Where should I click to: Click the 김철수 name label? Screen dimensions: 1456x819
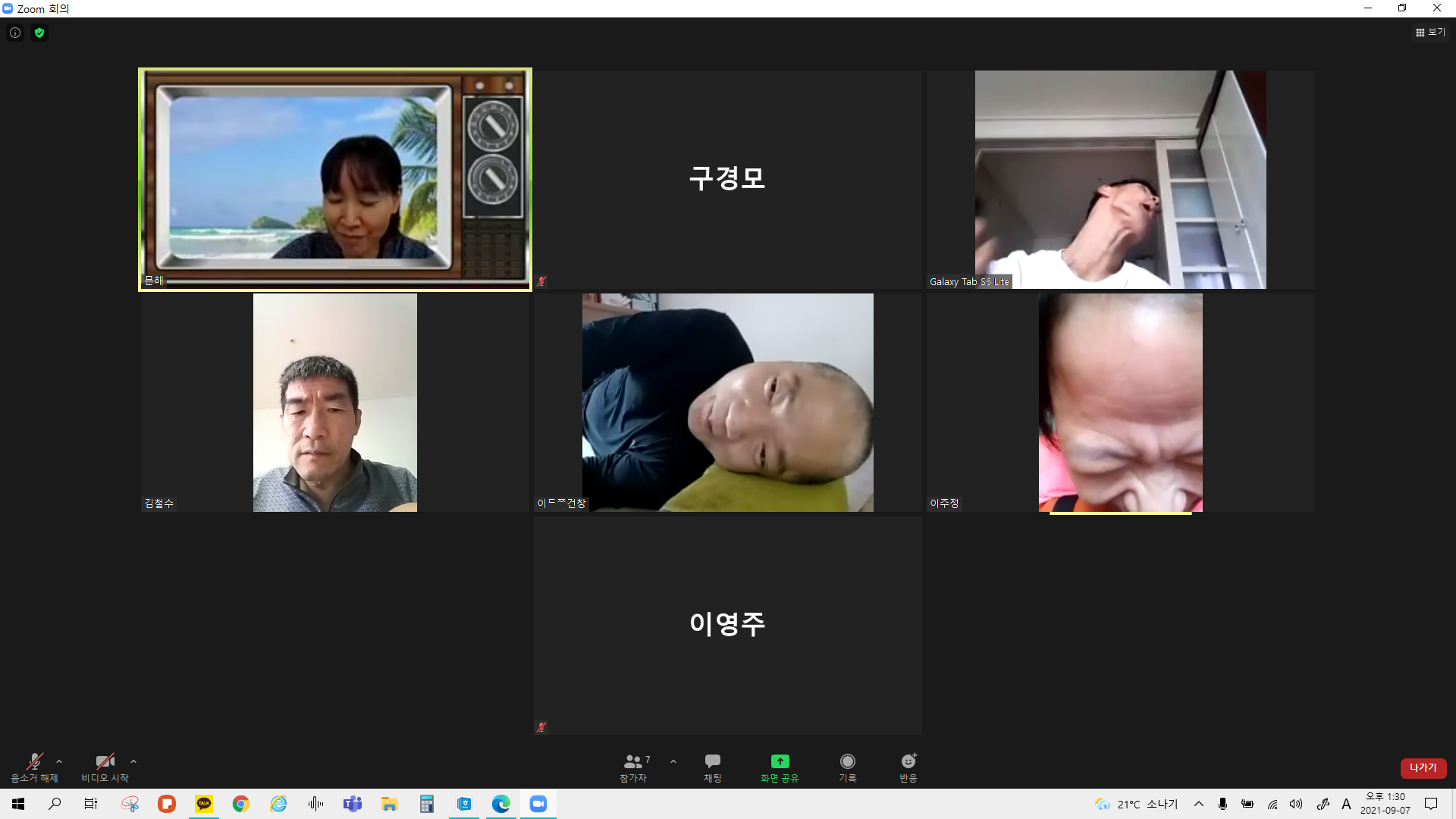159,504
